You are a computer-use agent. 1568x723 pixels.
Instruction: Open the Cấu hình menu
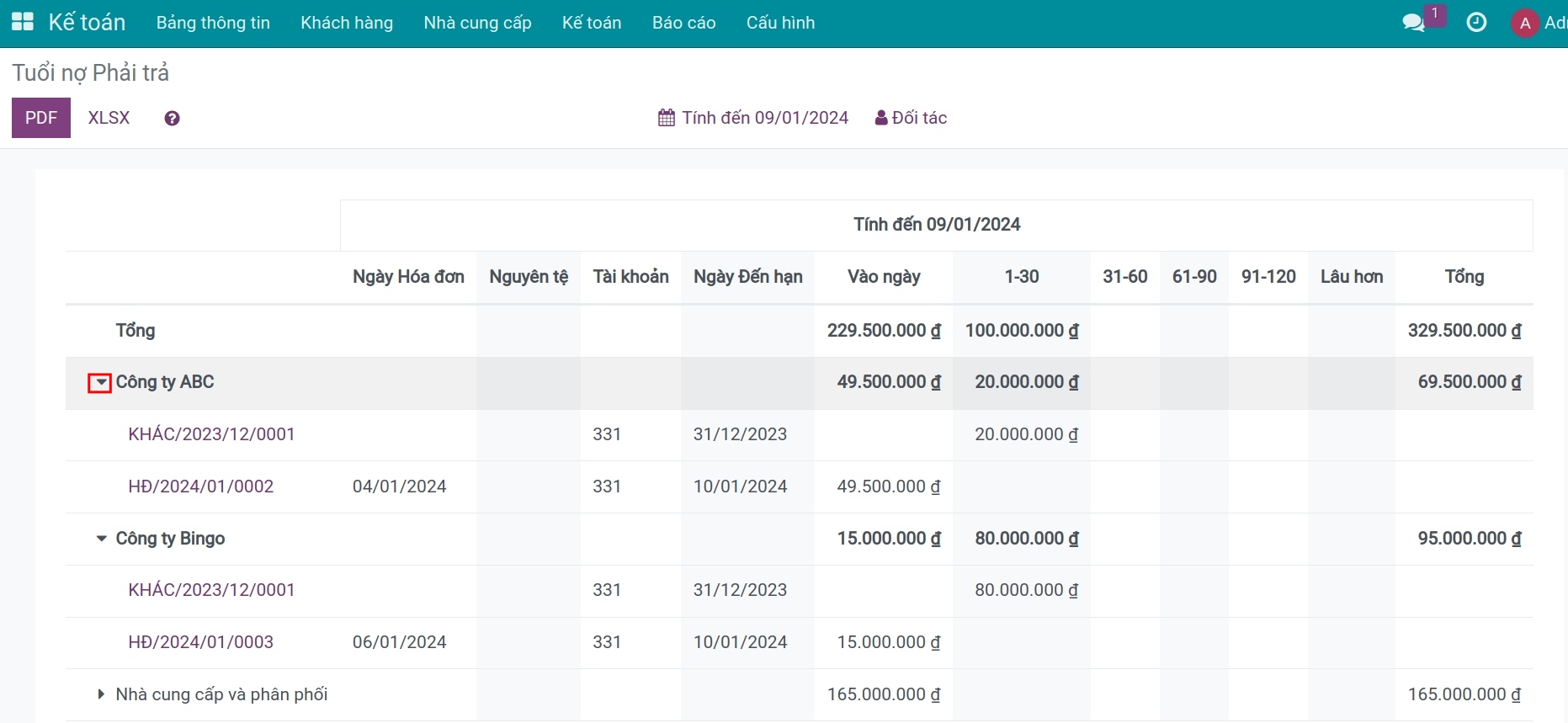click(780, 23)
